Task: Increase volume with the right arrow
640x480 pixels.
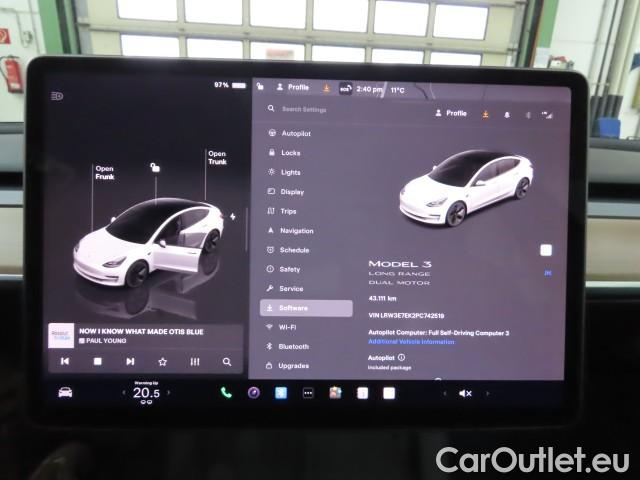Action: click(x=487, y=393)
